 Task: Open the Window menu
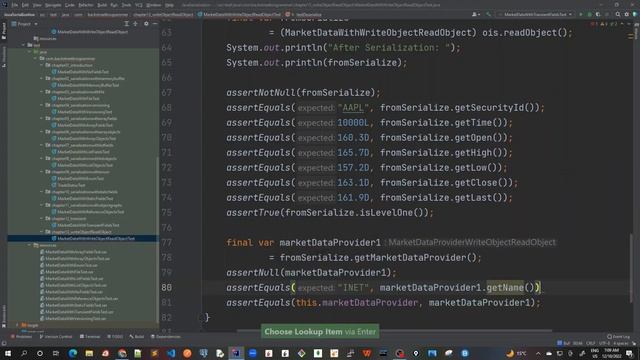[x=153, y=5]
